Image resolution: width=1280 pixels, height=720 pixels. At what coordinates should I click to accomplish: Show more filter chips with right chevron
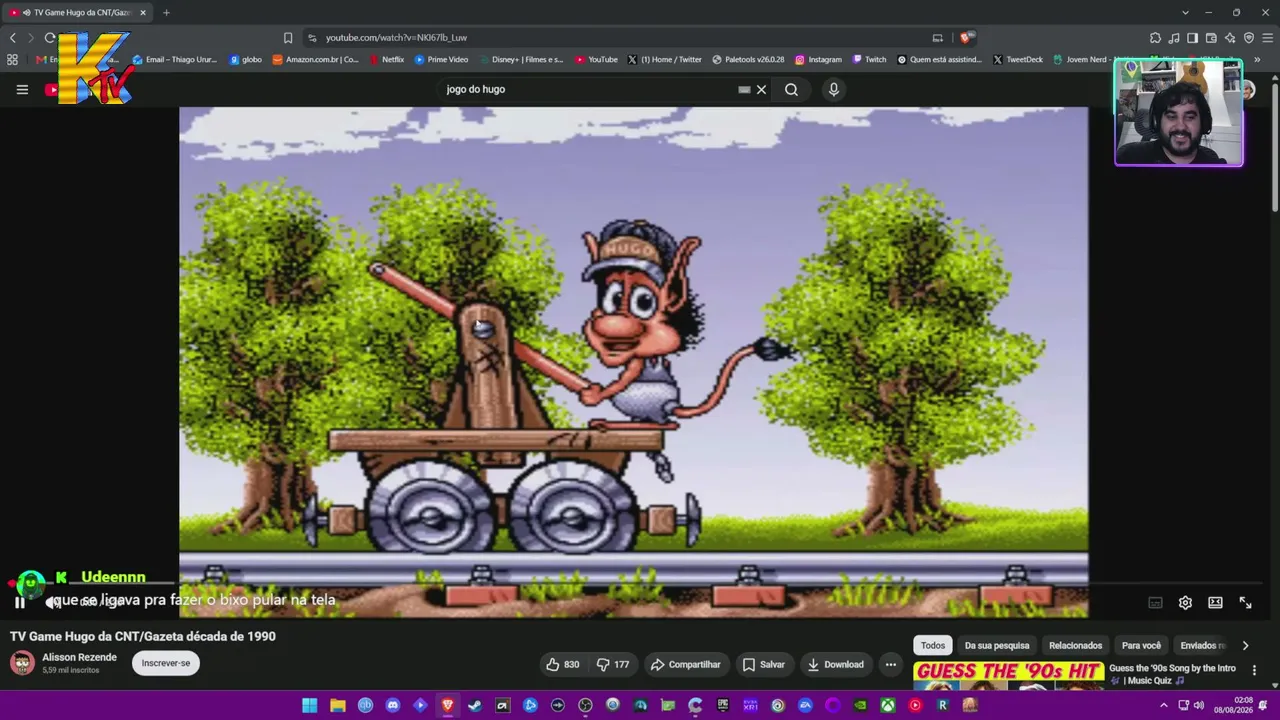[x=1245, y=645]
